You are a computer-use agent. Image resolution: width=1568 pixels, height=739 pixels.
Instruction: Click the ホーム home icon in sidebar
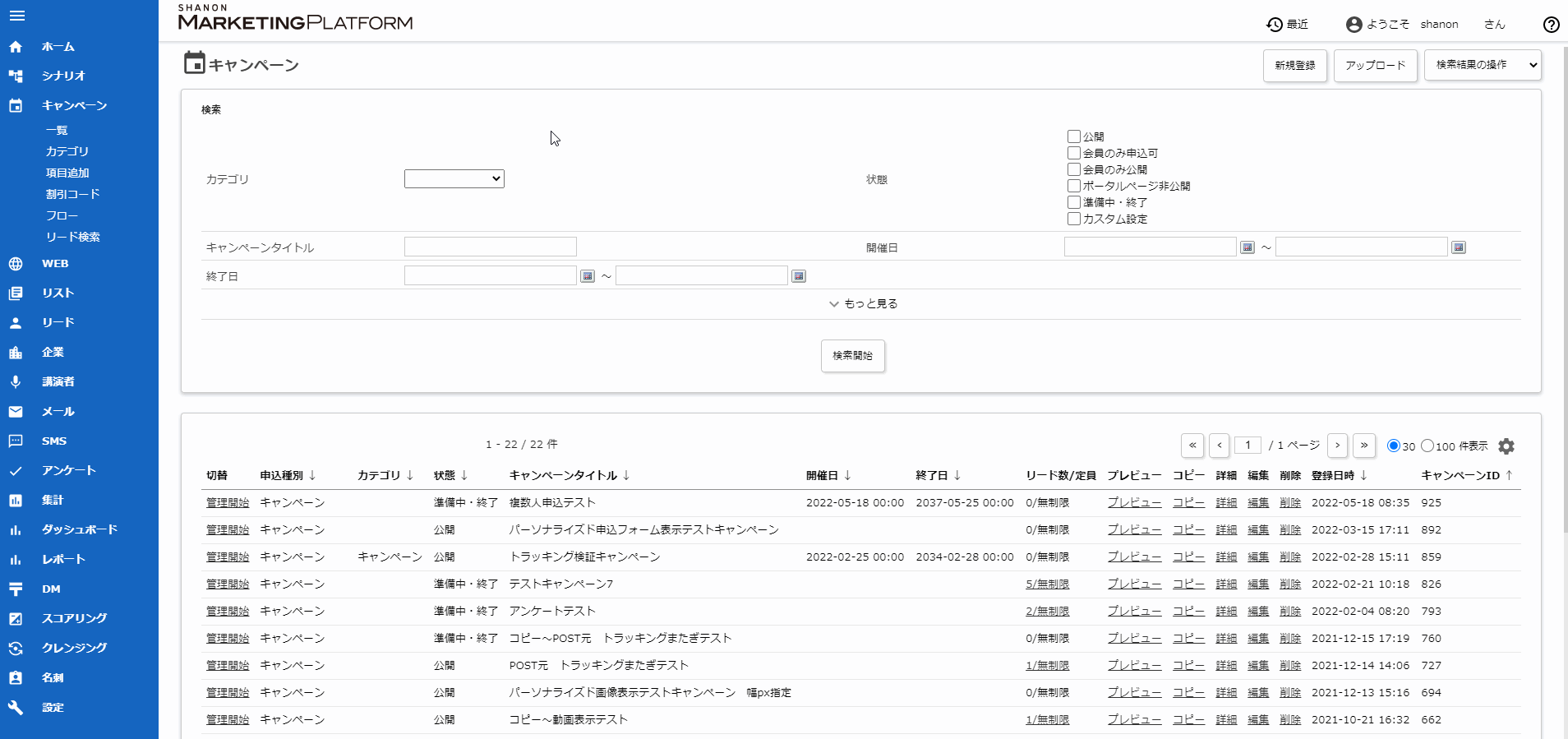[16, 47]
